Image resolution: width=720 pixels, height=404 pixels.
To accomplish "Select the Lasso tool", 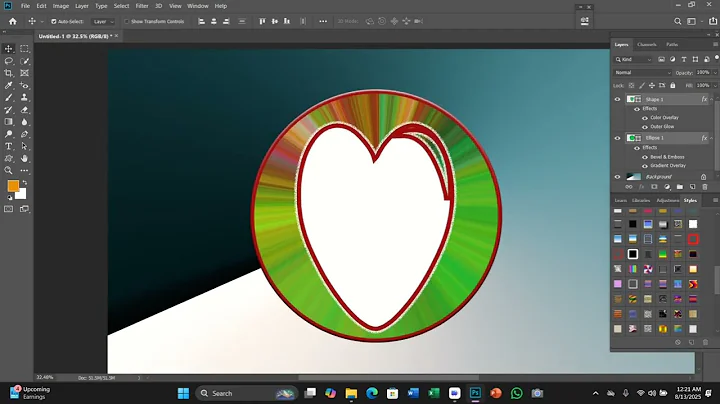I will tap(9, 61).
